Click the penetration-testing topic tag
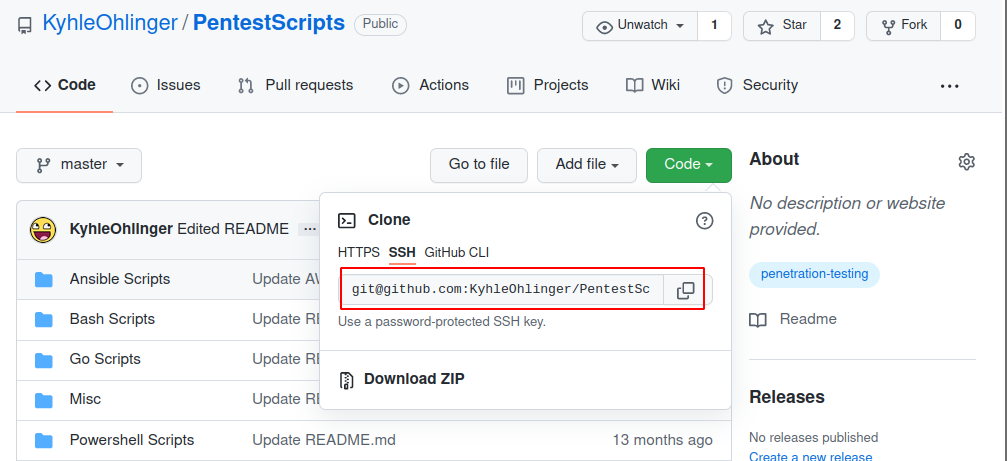This screenshot has height=461, width=1007. pyautogui.click(x=814, y=274)
